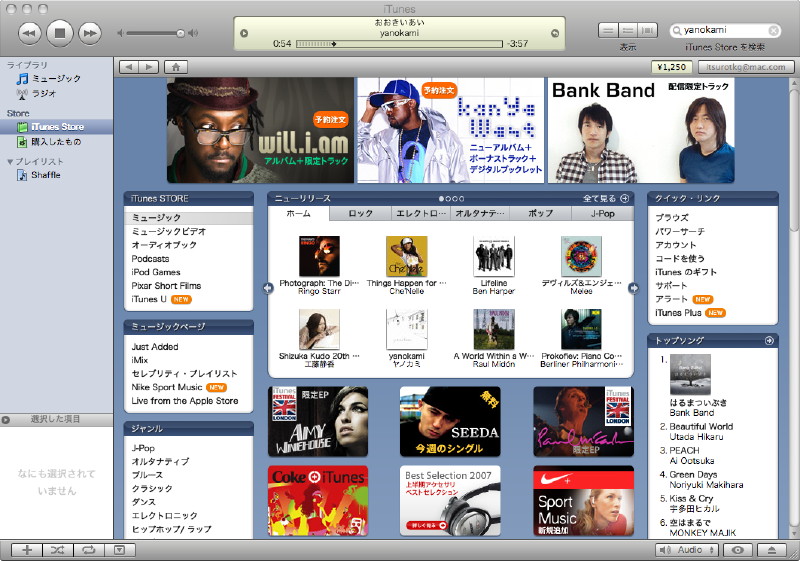Go forward in the store navigation
This screenshot has width=800, height=561.
click(148, 67)
